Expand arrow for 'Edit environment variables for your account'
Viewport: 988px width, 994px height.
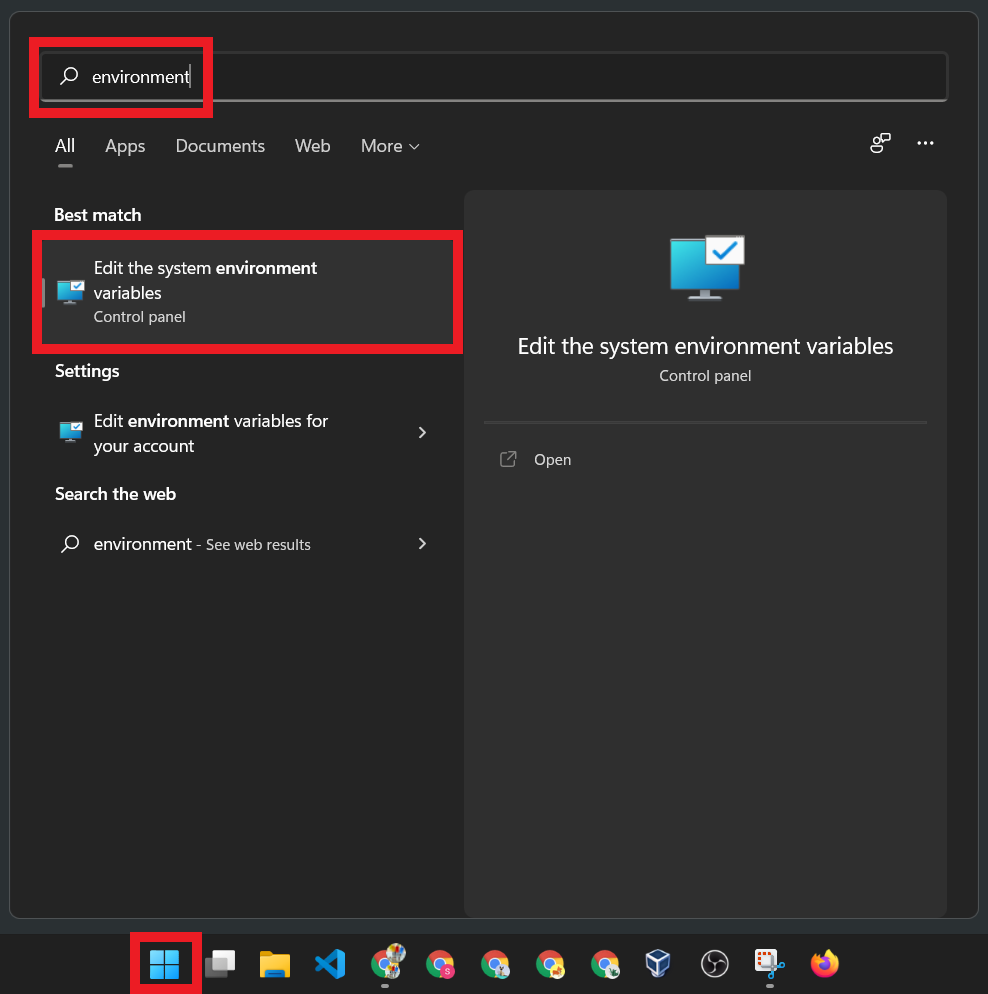coord(422,432)
